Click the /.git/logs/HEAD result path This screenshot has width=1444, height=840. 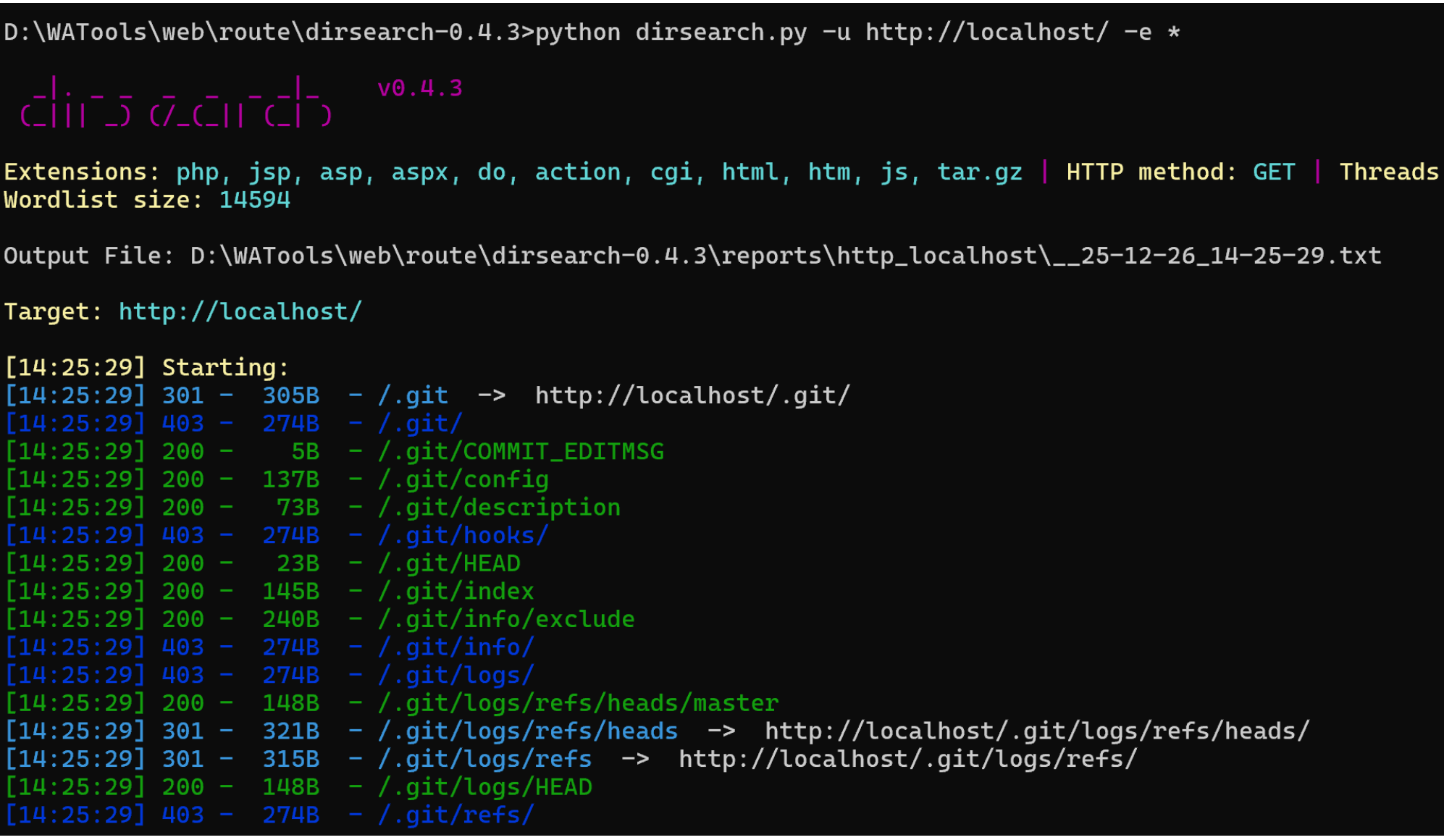coord(484,787)
